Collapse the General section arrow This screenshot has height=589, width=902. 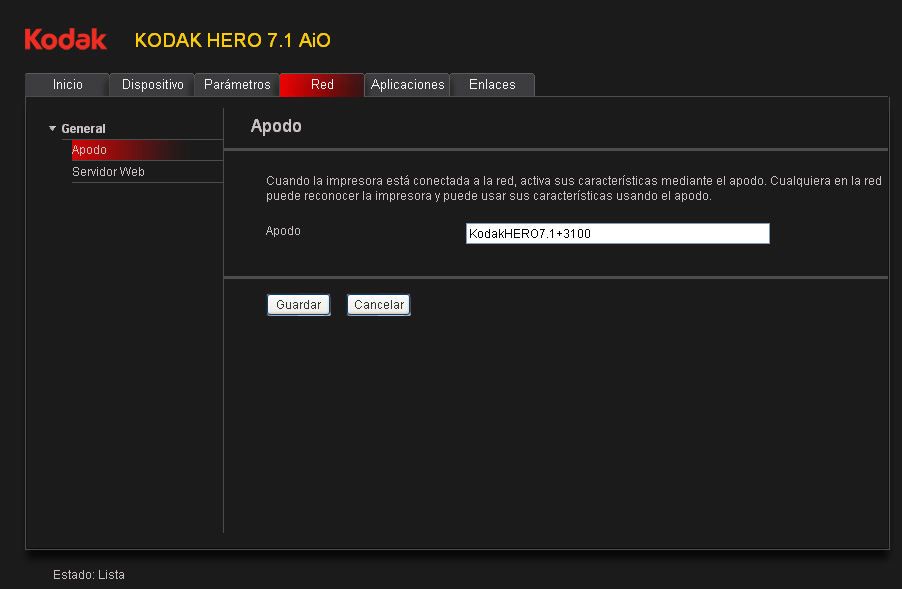tap(52, 128)
